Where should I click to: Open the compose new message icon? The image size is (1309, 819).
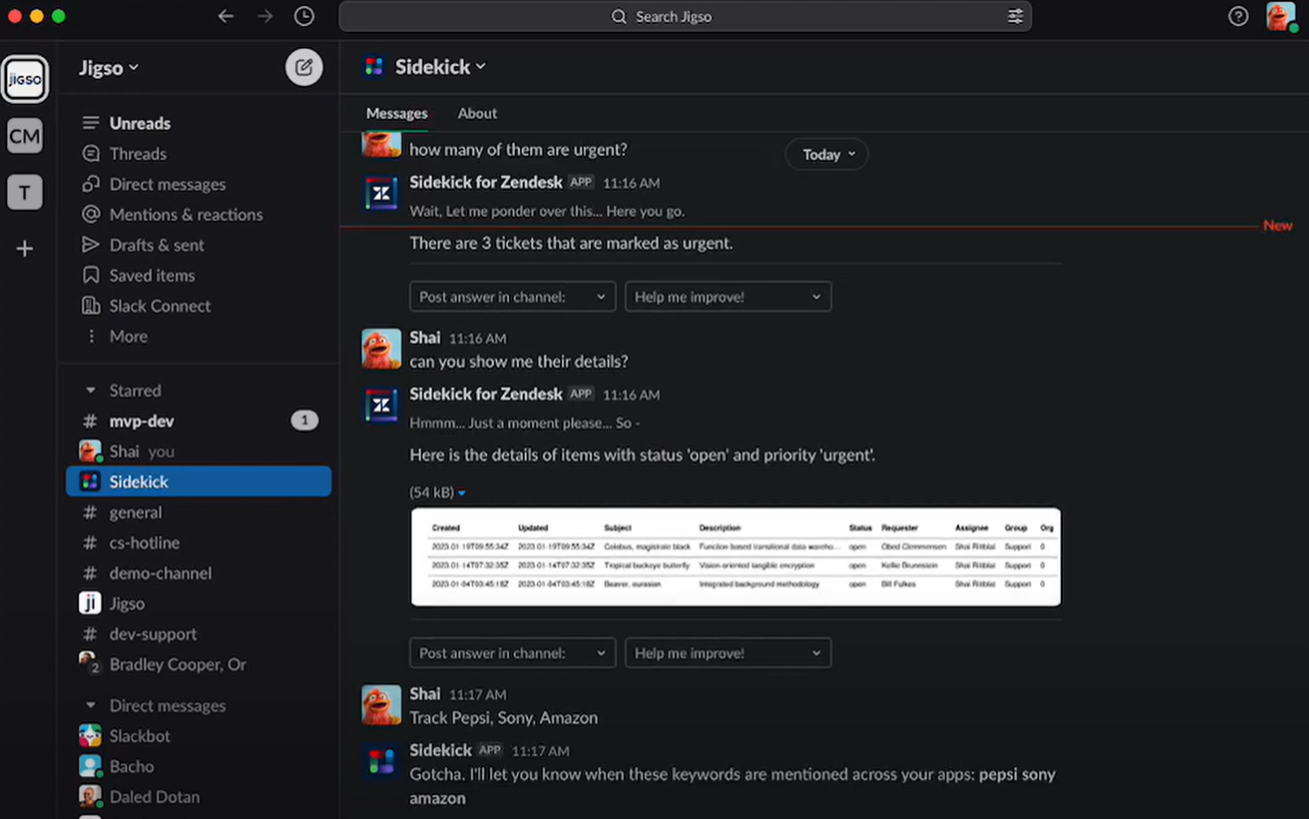pyautogui.click(x=304, y=67)
